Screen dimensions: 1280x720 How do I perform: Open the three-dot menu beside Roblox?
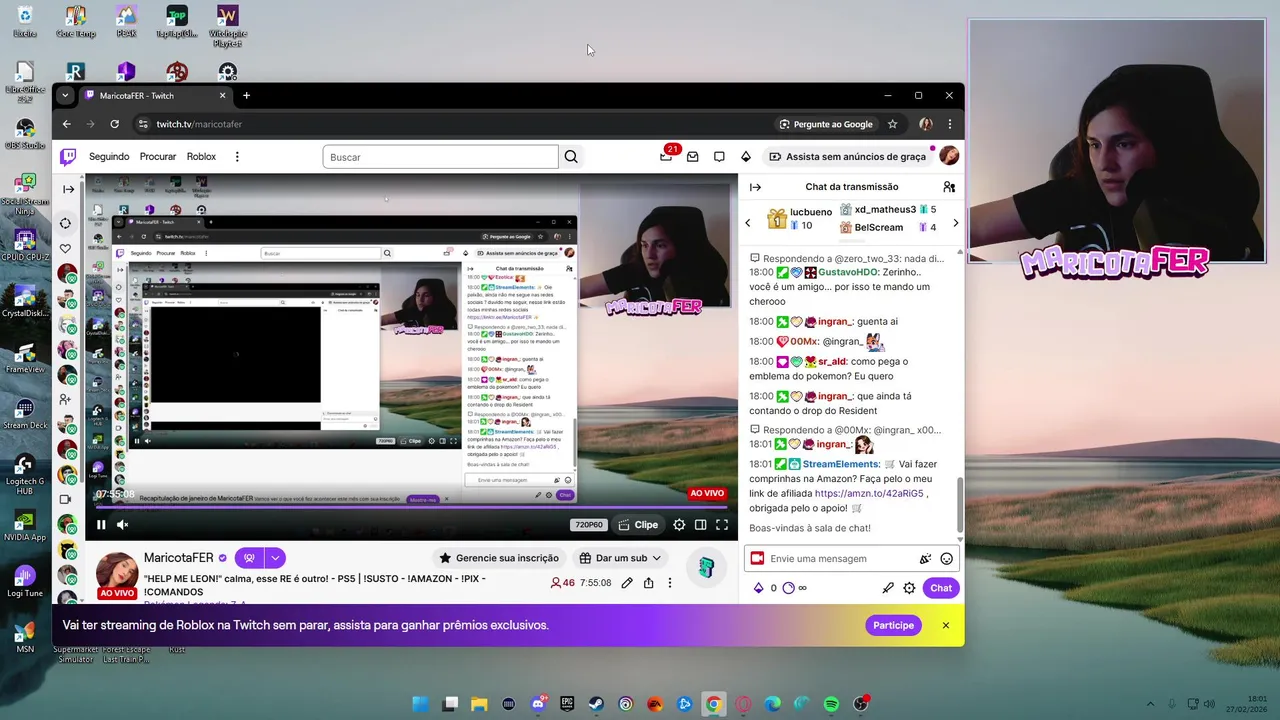[237, 157]
